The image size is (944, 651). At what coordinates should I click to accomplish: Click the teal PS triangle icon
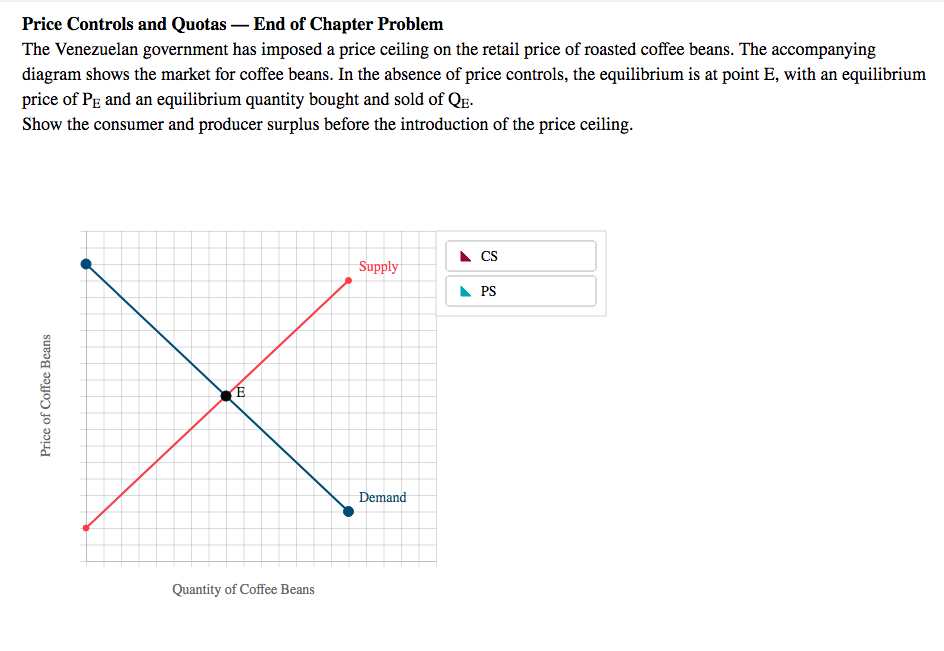tap(466, 290)
